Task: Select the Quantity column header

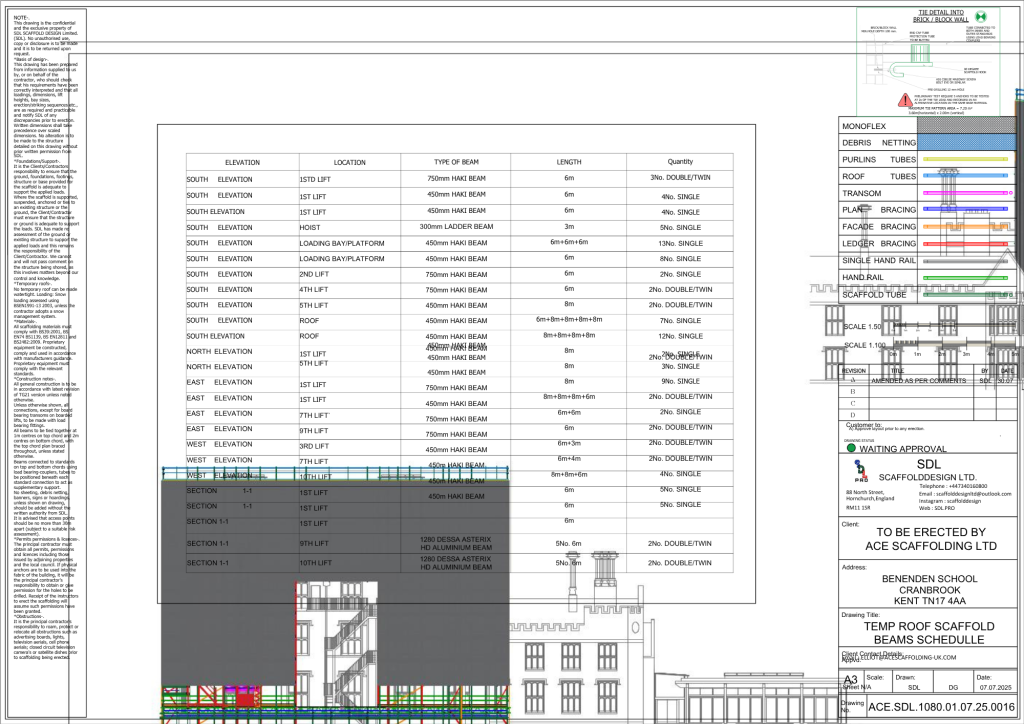Action: point(680,161)
